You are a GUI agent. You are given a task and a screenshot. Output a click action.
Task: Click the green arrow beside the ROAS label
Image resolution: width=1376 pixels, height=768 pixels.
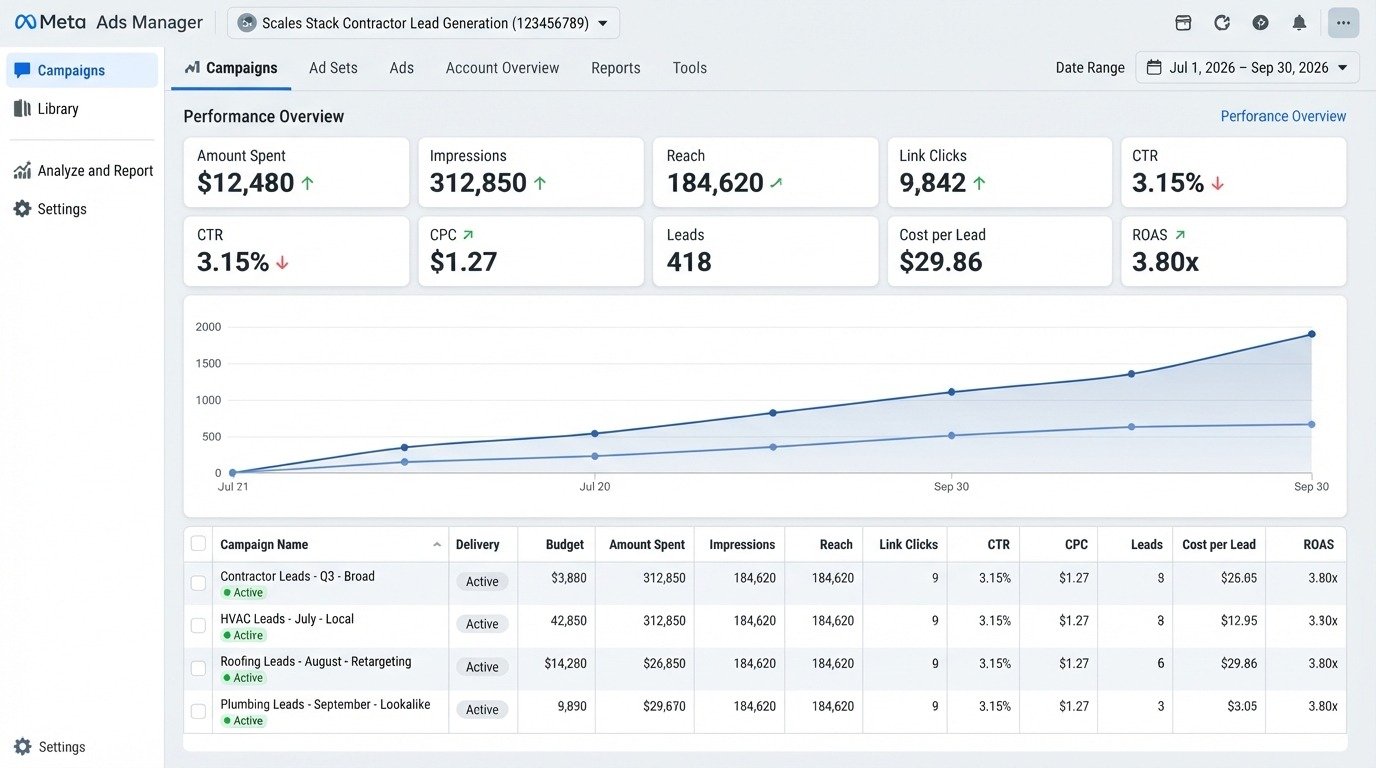[x=1180, y=235]
